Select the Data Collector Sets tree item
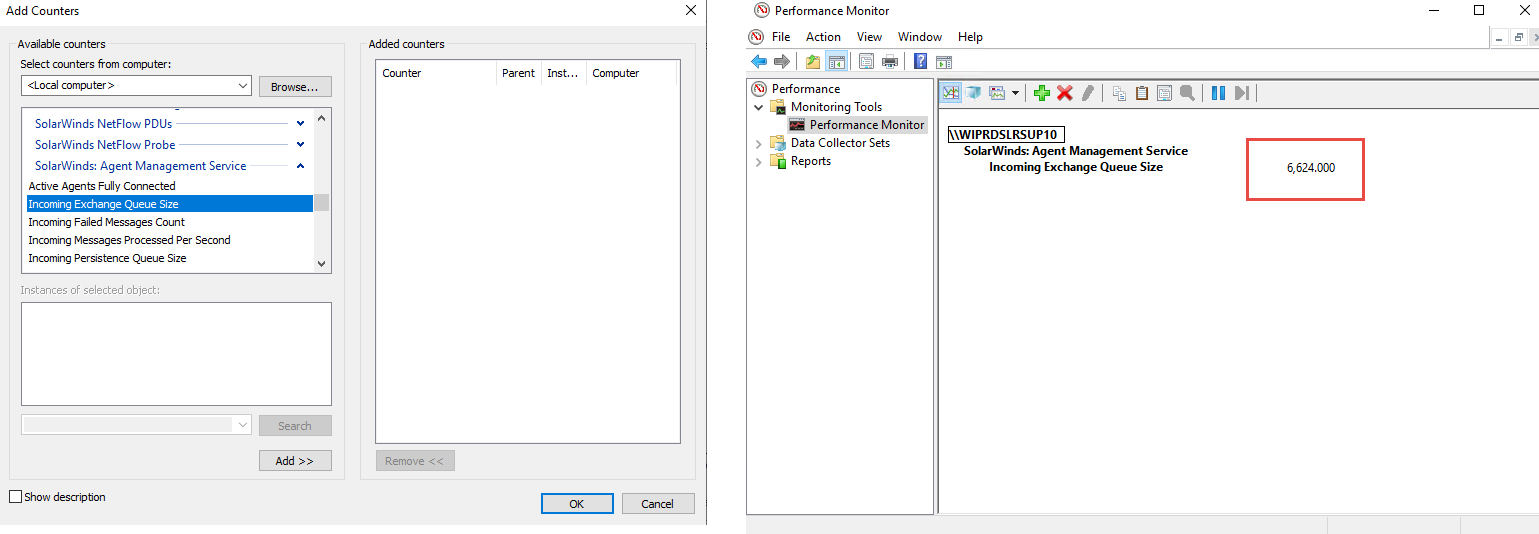1539x534 pixels. (x=840, y=143)
